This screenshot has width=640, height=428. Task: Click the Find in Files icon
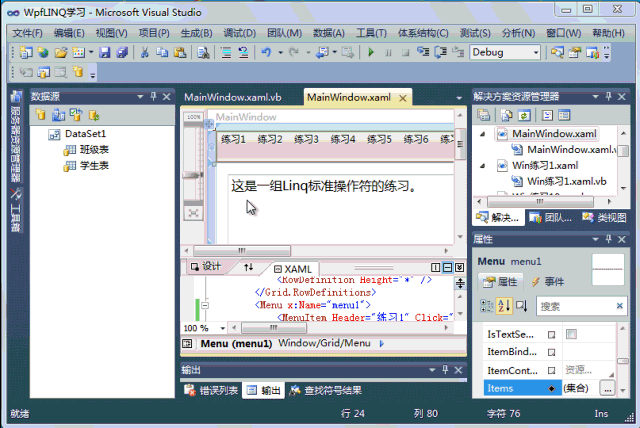(x=203, y=52)
